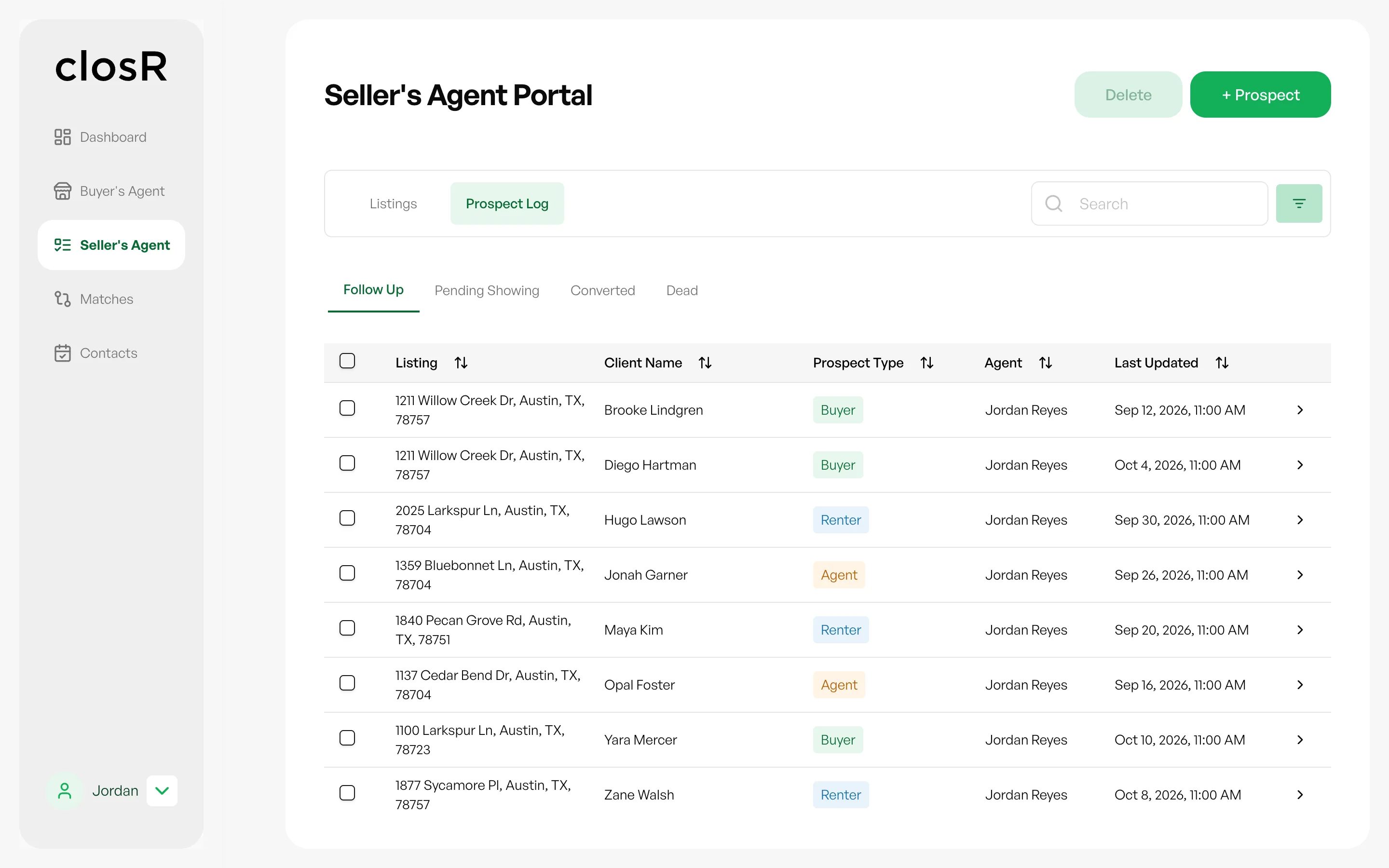Check the Diego Hartman row checkbox
Viewport: 1389px width, 868px height.
(347, 463)
